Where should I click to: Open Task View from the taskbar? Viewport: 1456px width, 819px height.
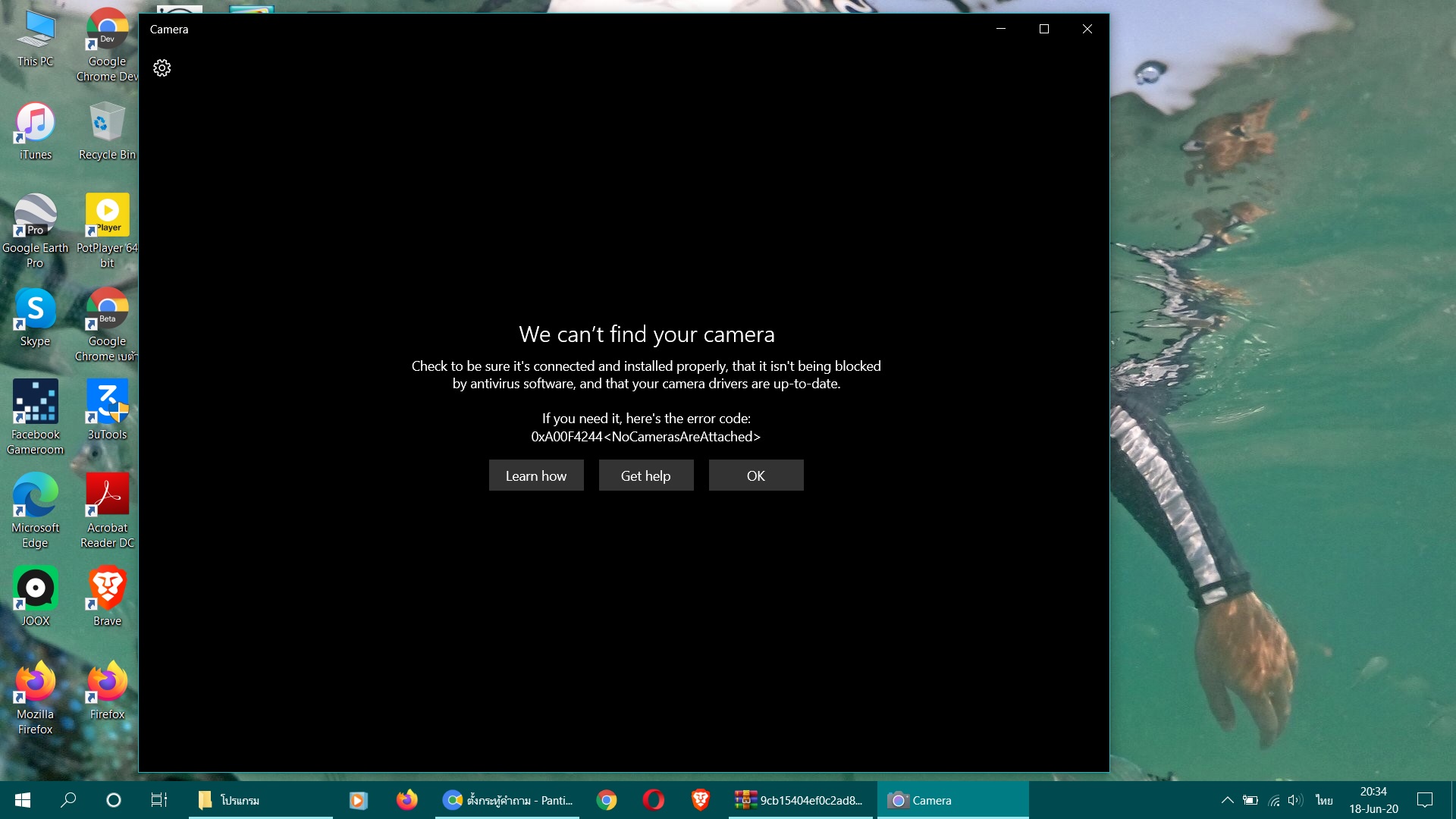158,800
